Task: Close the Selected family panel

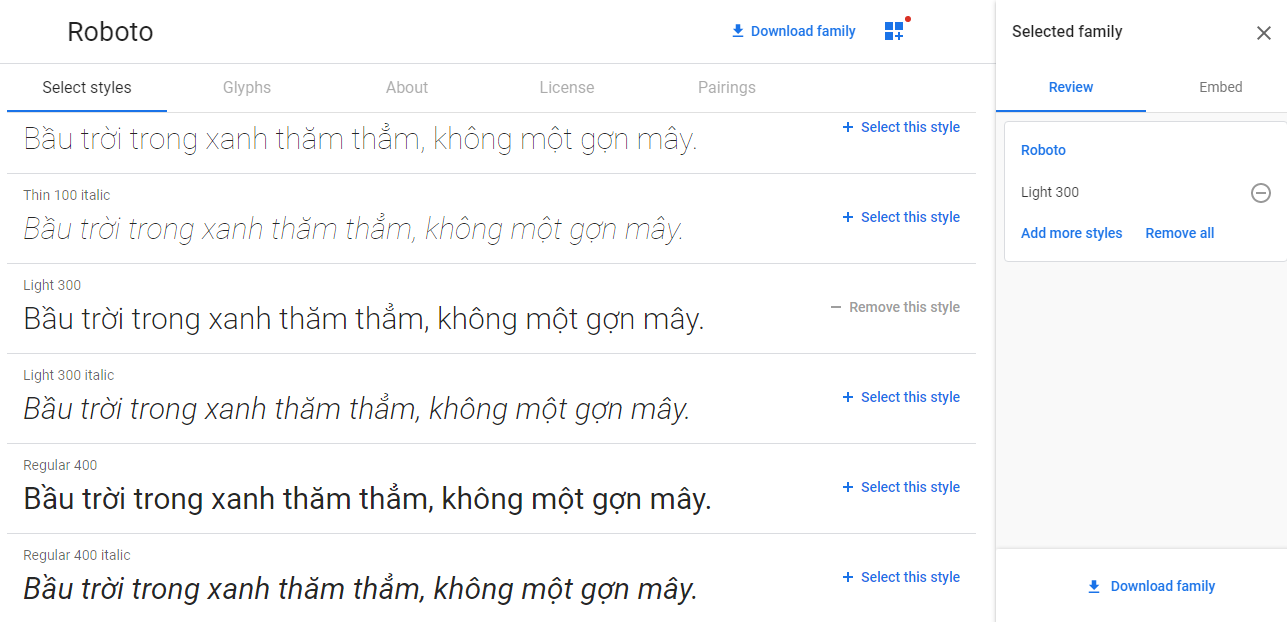Action: point(1264,33)
